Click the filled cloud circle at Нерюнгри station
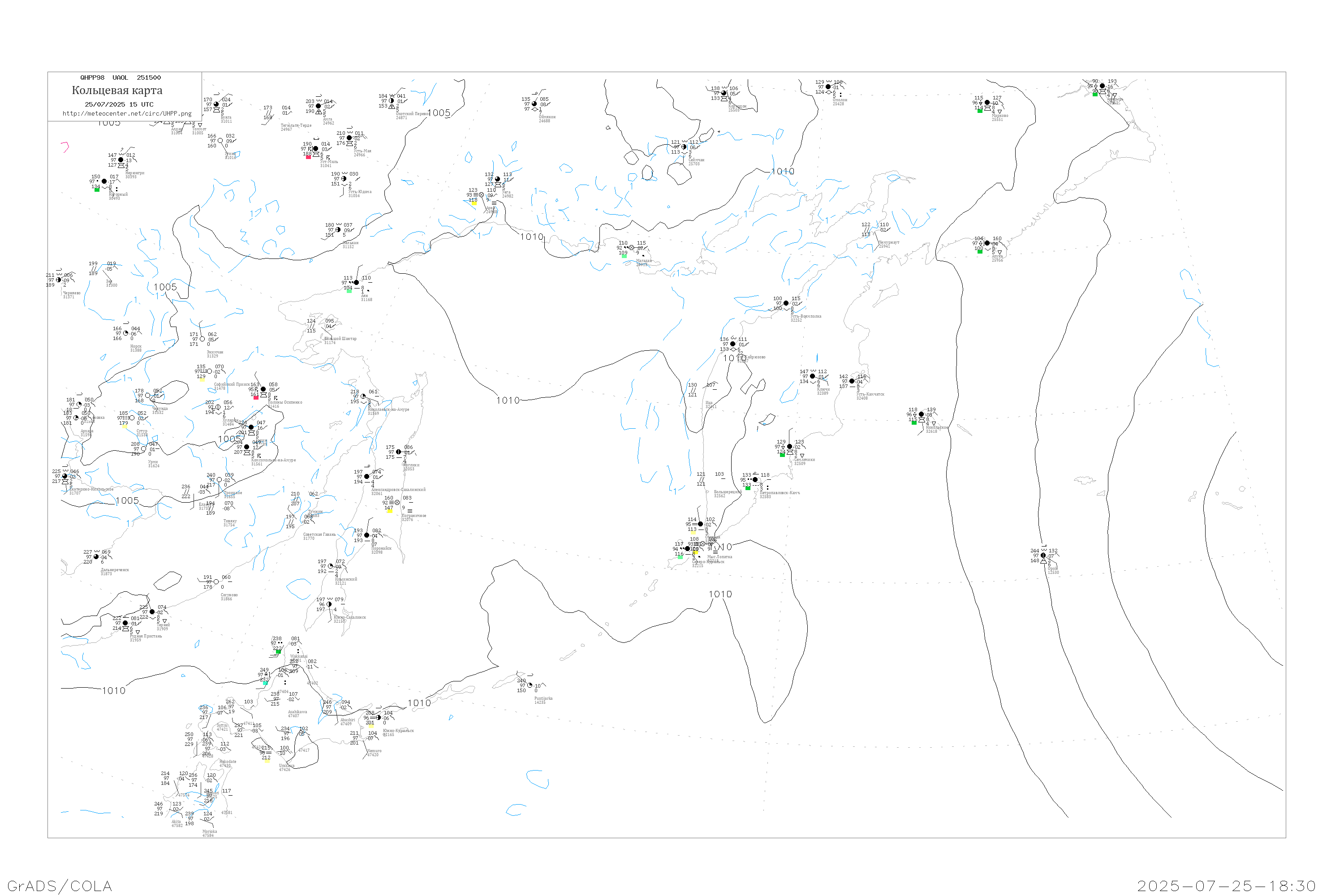Image resolution: width=1344 pixels, height=896 pixels. click(121, 160)
